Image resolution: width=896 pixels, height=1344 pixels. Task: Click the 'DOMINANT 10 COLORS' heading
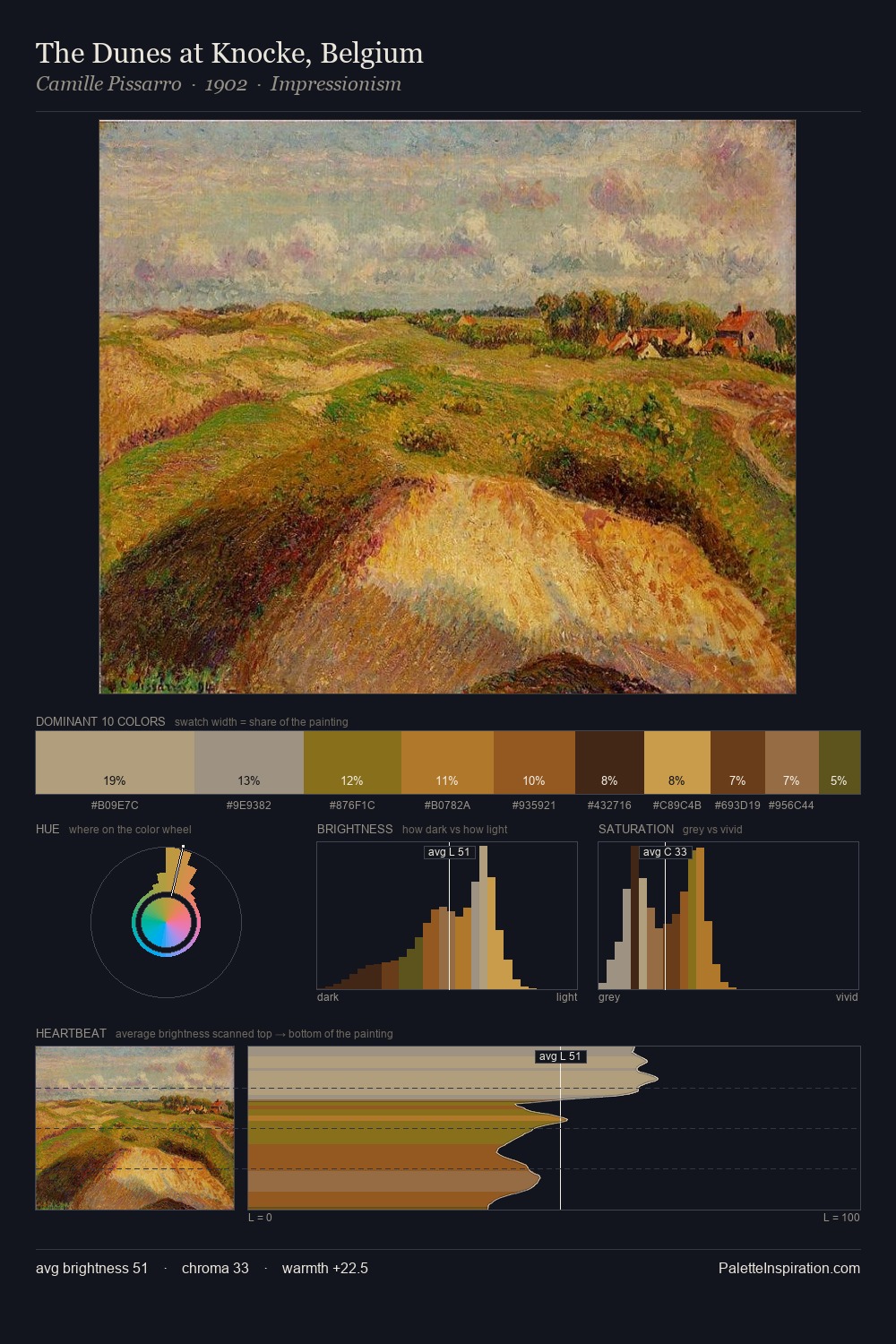[x=100, y=722]
